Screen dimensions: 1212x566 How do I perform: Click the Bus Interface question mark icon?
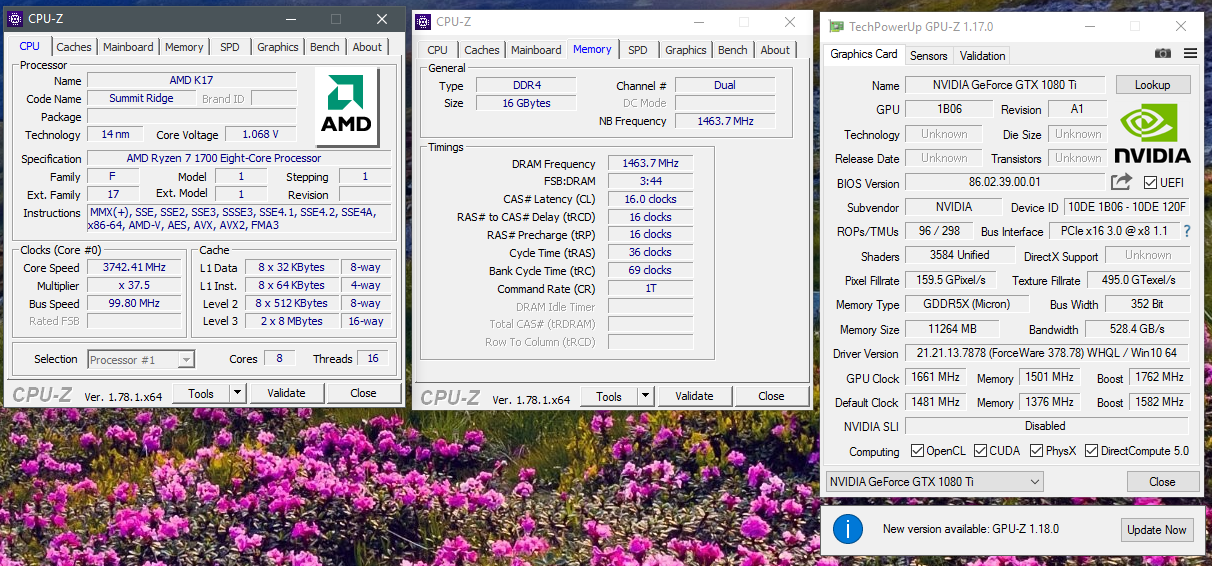pyautogui.click(x=1186, y=231)
